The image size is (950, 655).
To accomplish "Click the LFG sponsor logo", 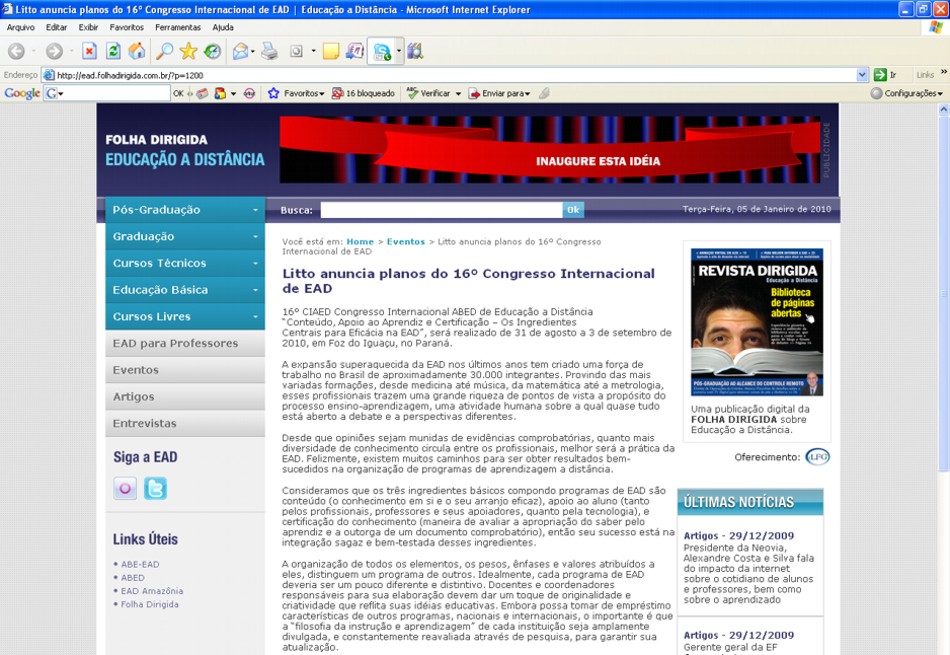I will coord(818,457).
